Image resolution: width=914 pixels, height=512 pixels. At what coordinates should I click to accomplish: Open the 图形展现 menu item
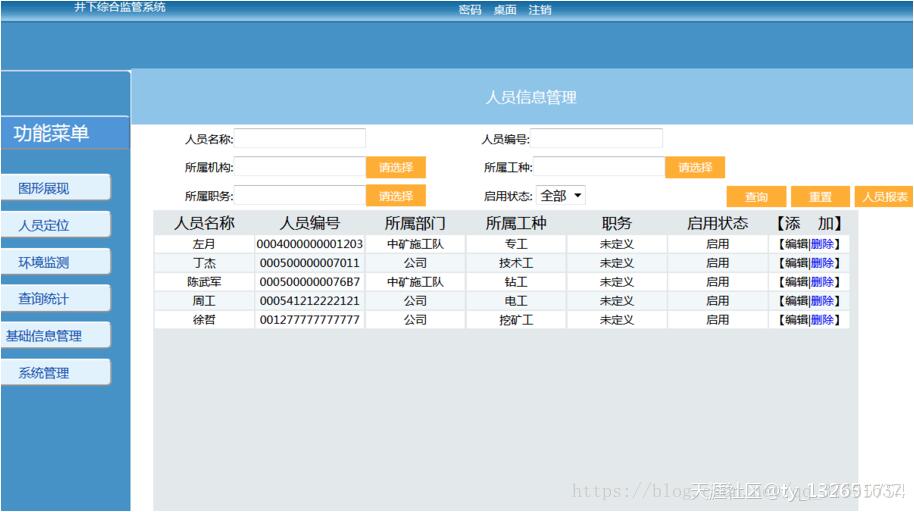point(55,188)
